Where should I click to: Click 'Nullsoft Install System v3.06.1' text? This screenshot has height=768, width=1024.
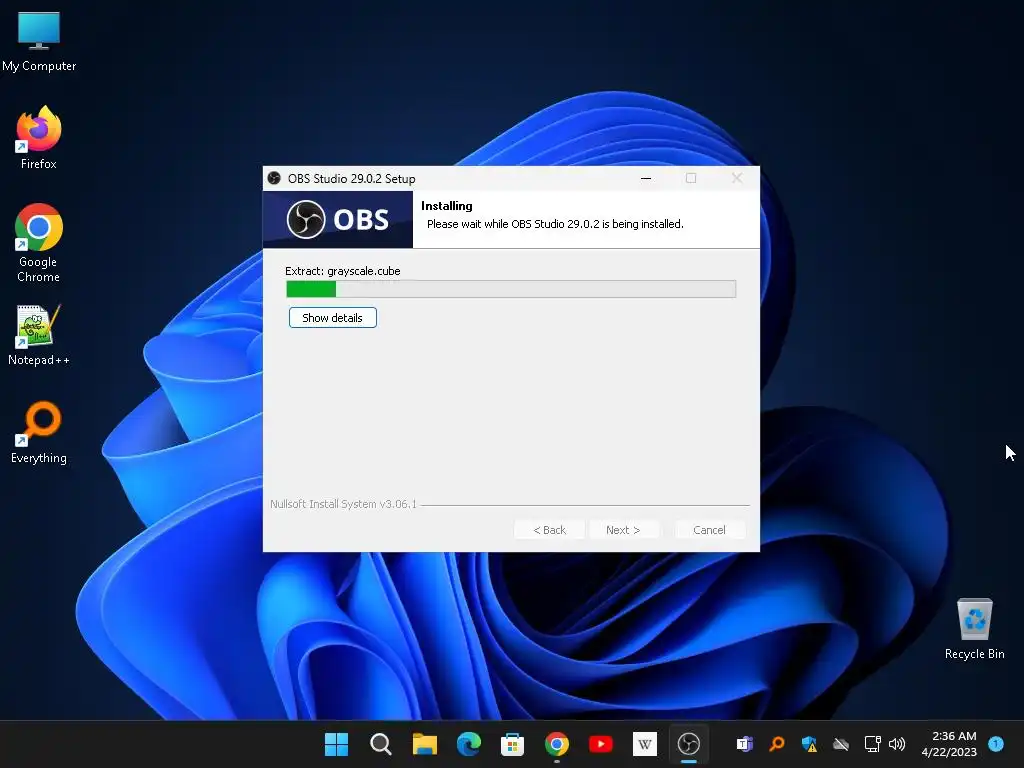(x=344, y=504)
